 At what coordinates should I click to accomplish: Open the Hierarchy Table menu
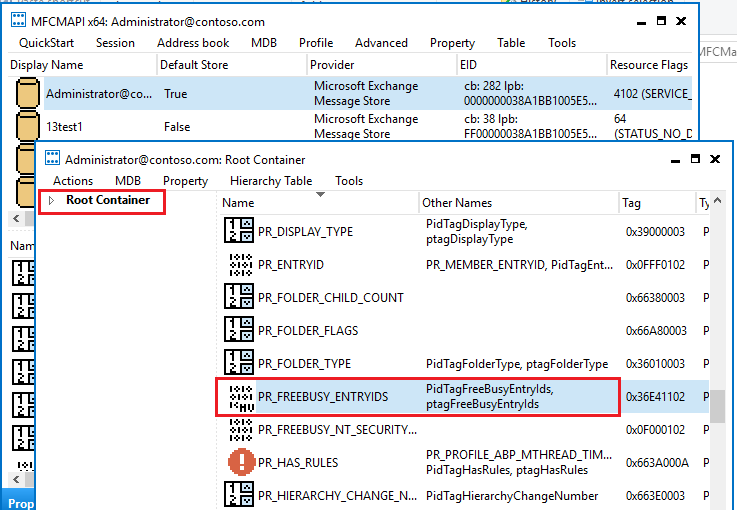[x=271, y=181]
